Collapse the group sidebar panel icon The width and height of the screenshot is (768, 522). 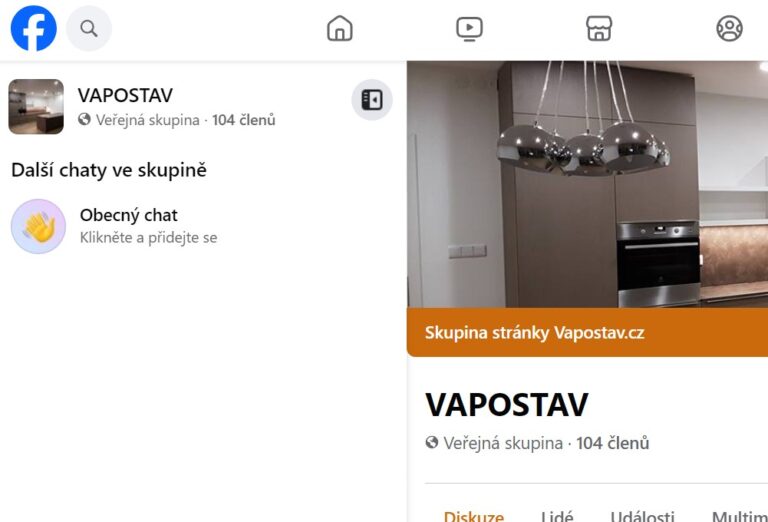click(x=372, y=100)
